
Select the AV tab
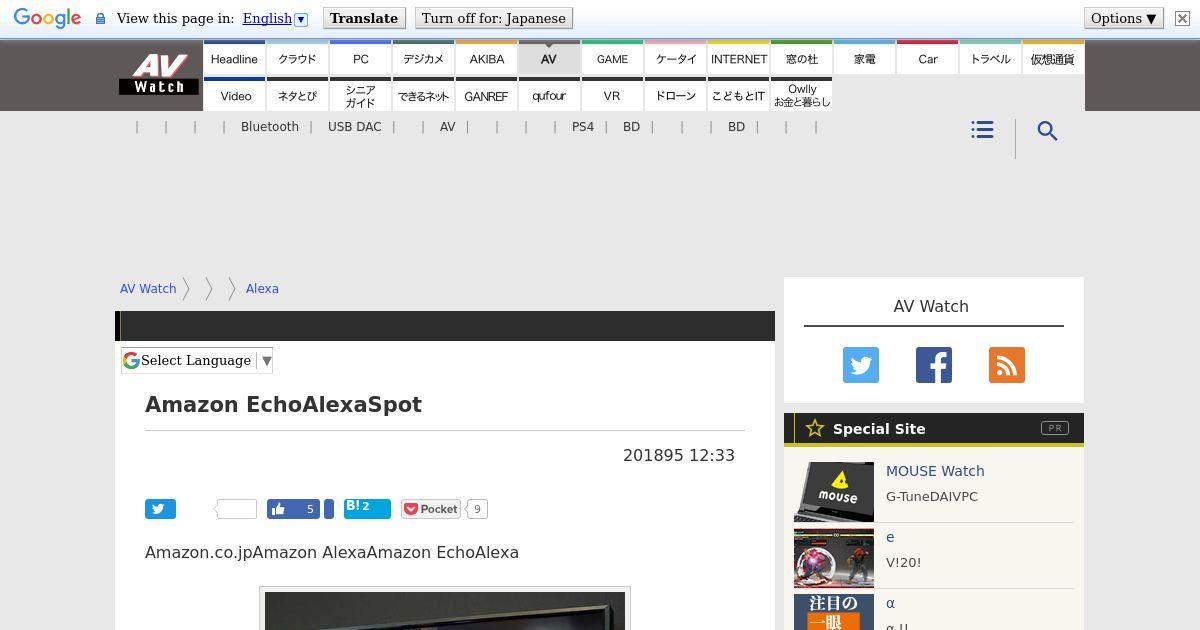coord(549,59)
